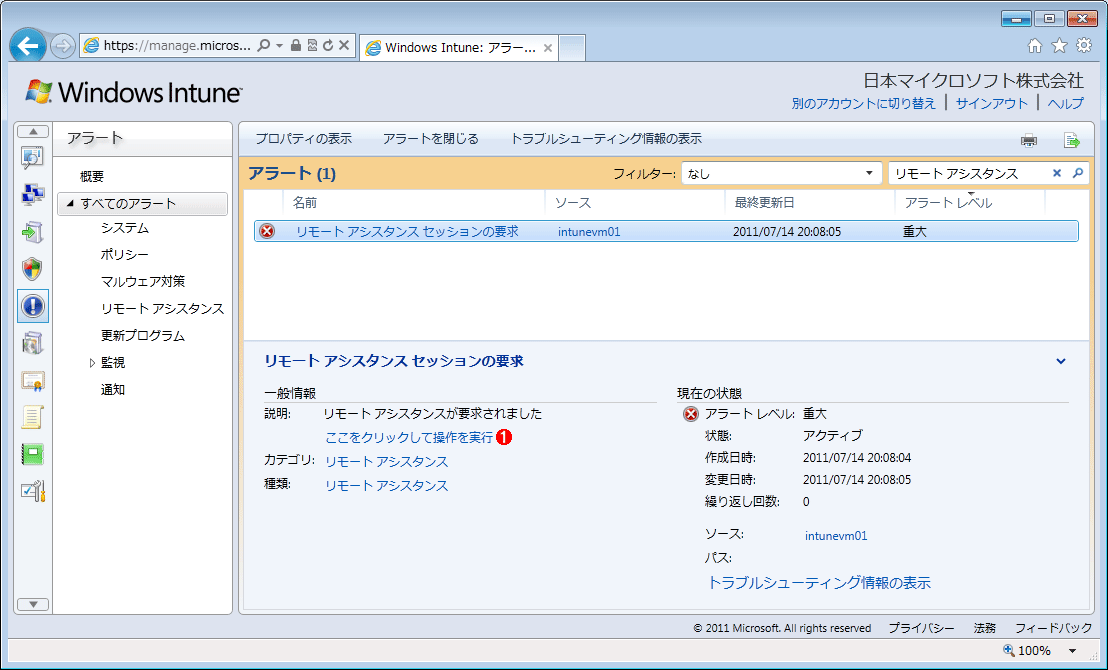Open address bar search dropdown arrow
The height and width of the screenshot is (670, 1108).
click(279, 46)
